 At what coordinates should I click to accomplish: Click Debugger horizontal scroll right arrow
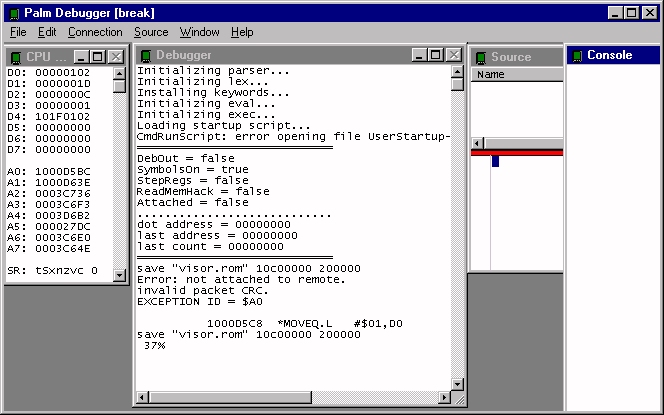tap(444, 397)
